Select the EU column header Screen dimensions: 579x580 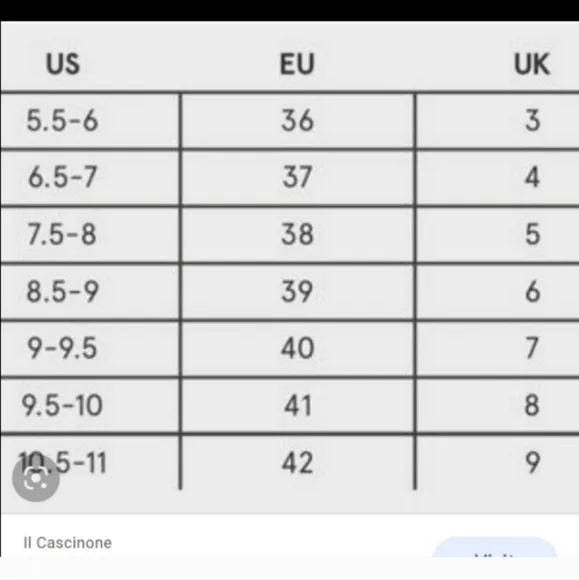click(x=297, y=64)
